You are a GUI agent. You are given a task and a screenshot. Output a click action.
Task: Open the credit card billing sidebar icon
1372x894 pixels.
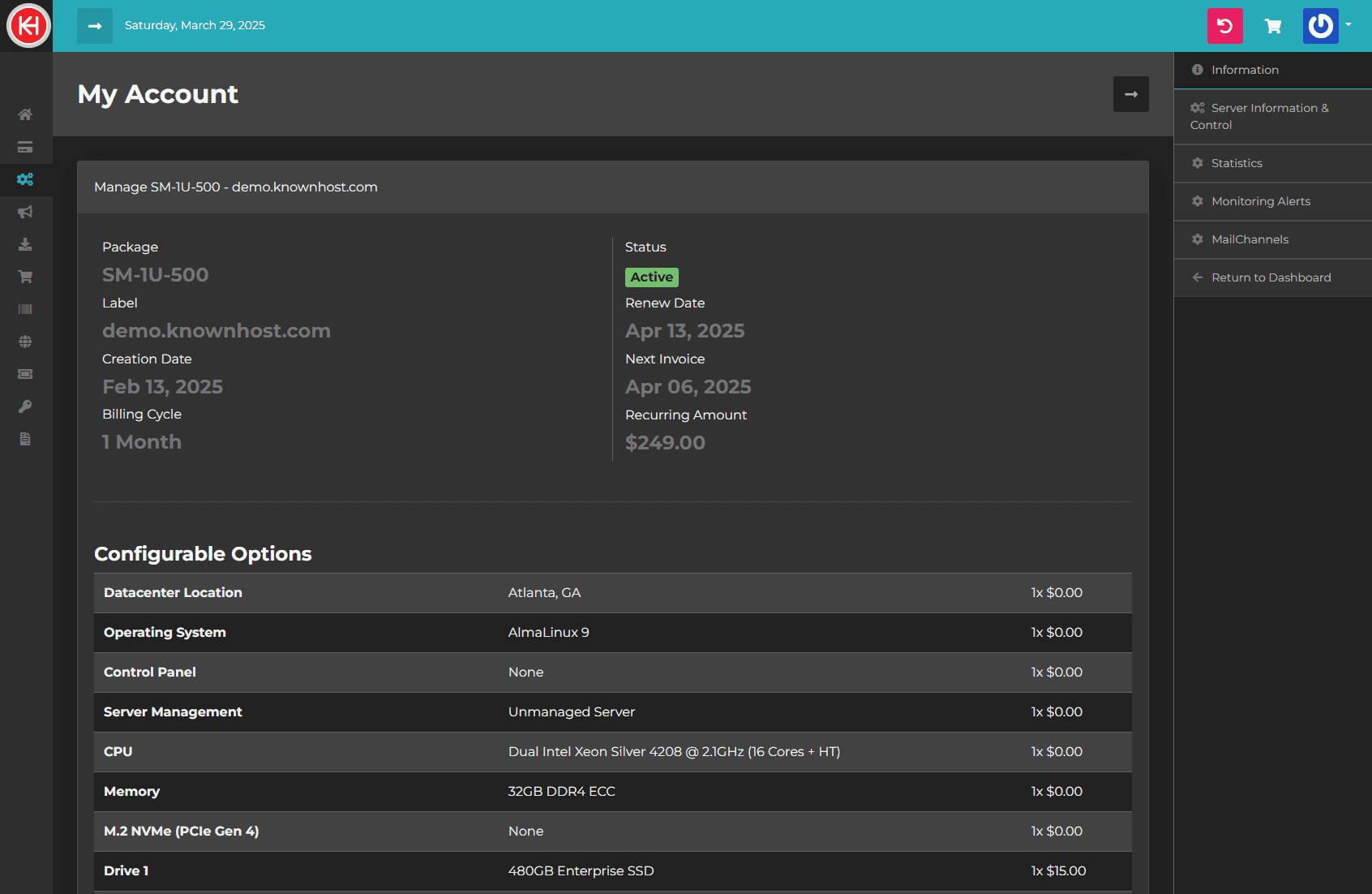pyautogui.click(x=25, y=147)
